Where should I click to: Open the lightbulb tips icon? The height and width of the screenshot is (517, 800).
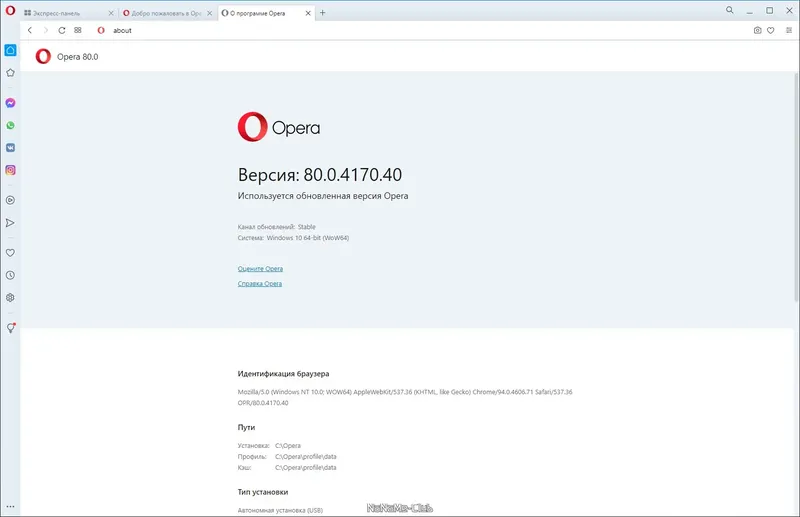pos(10,328)
